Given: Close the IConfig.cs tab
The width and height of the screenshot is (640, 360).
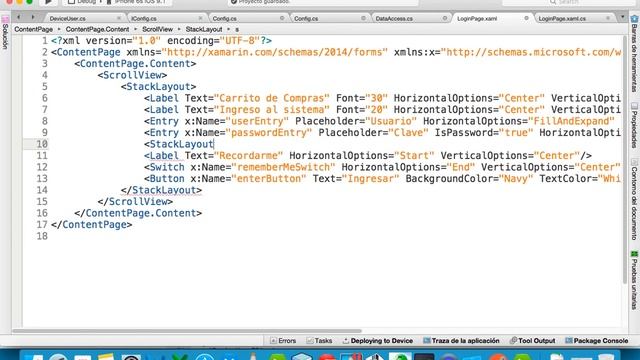Looking at the screenshot, I should (x=200, y=18).
